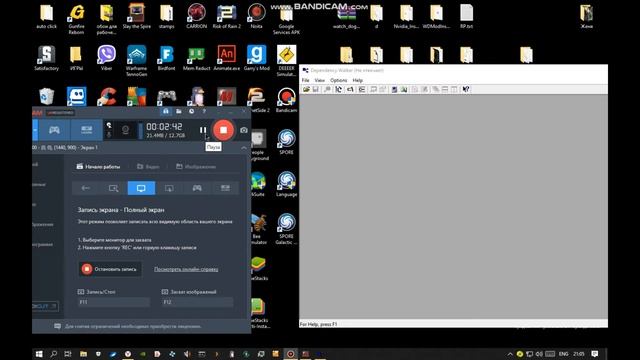Open Bandicam home icon in title bar
640x360 pixels.
point(166,111)
